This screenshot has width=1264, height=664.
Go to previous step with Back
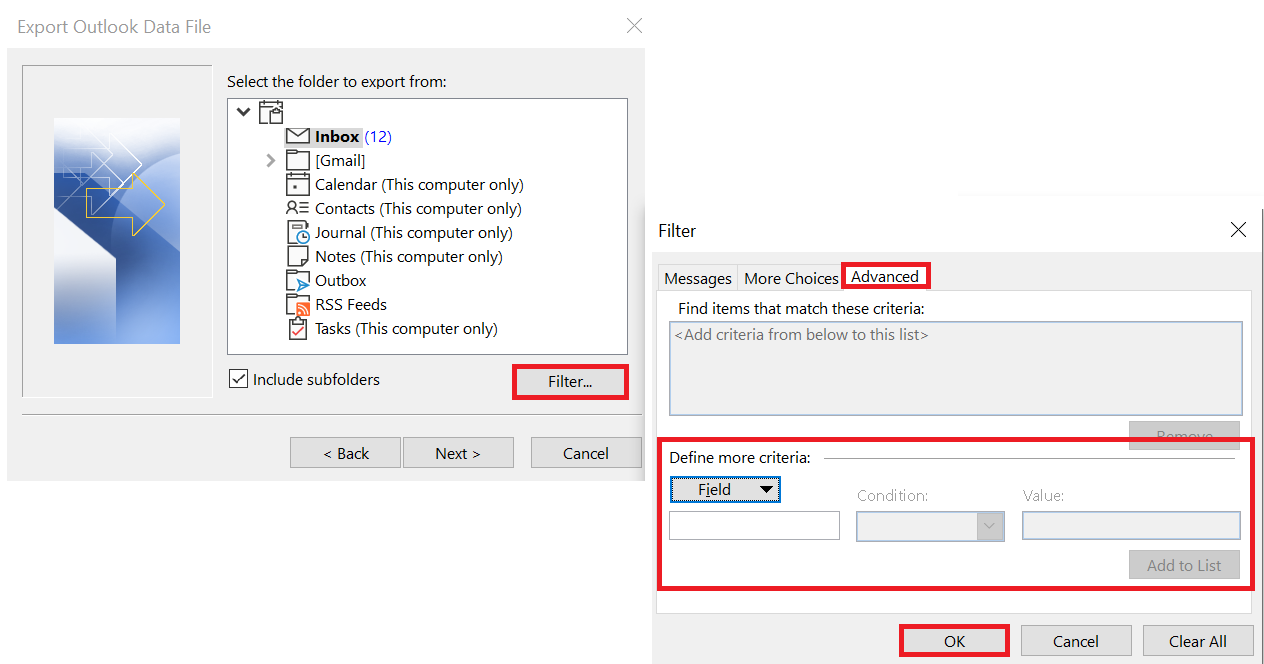345,453
